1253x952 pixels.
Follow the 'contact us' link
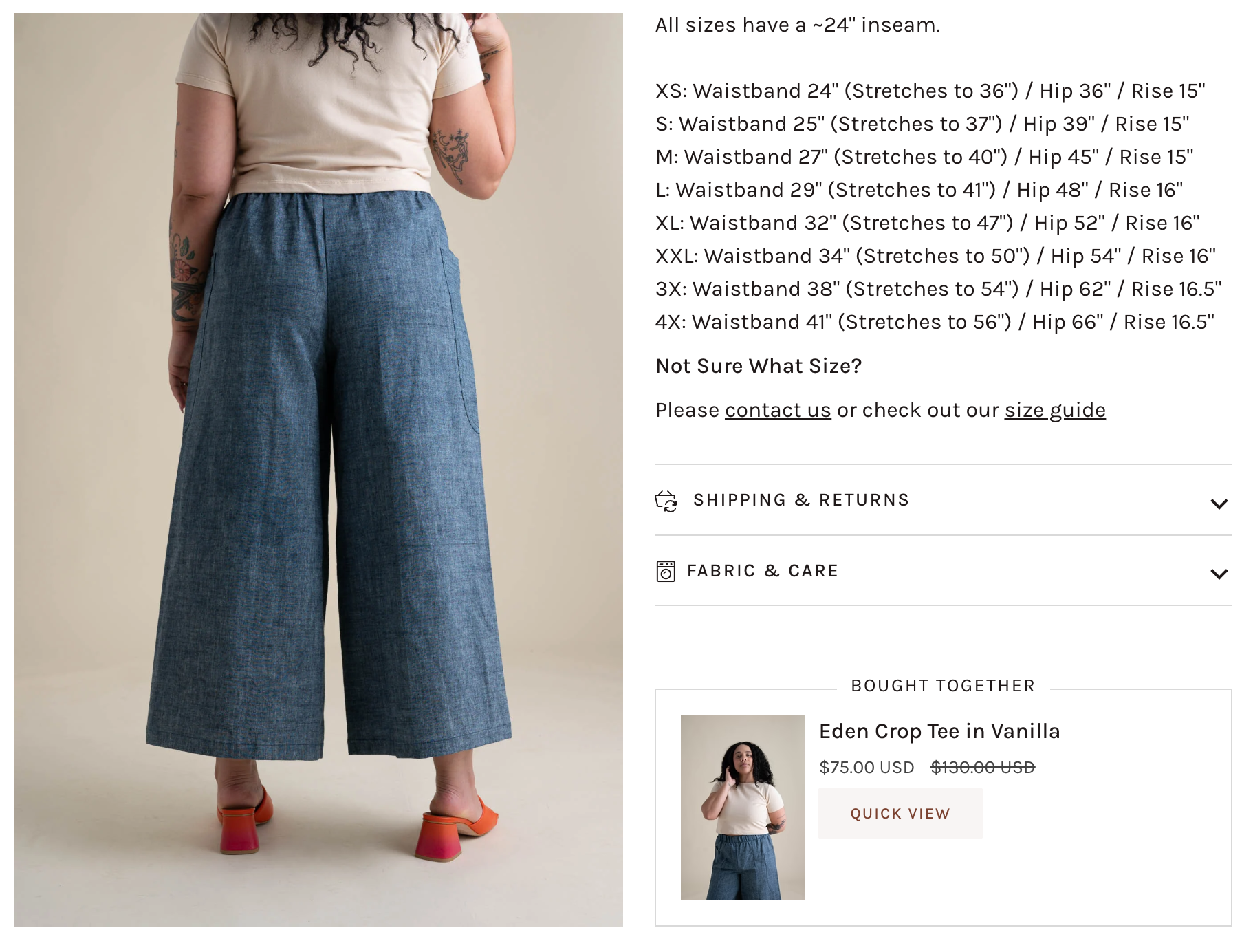pos(778,410)
